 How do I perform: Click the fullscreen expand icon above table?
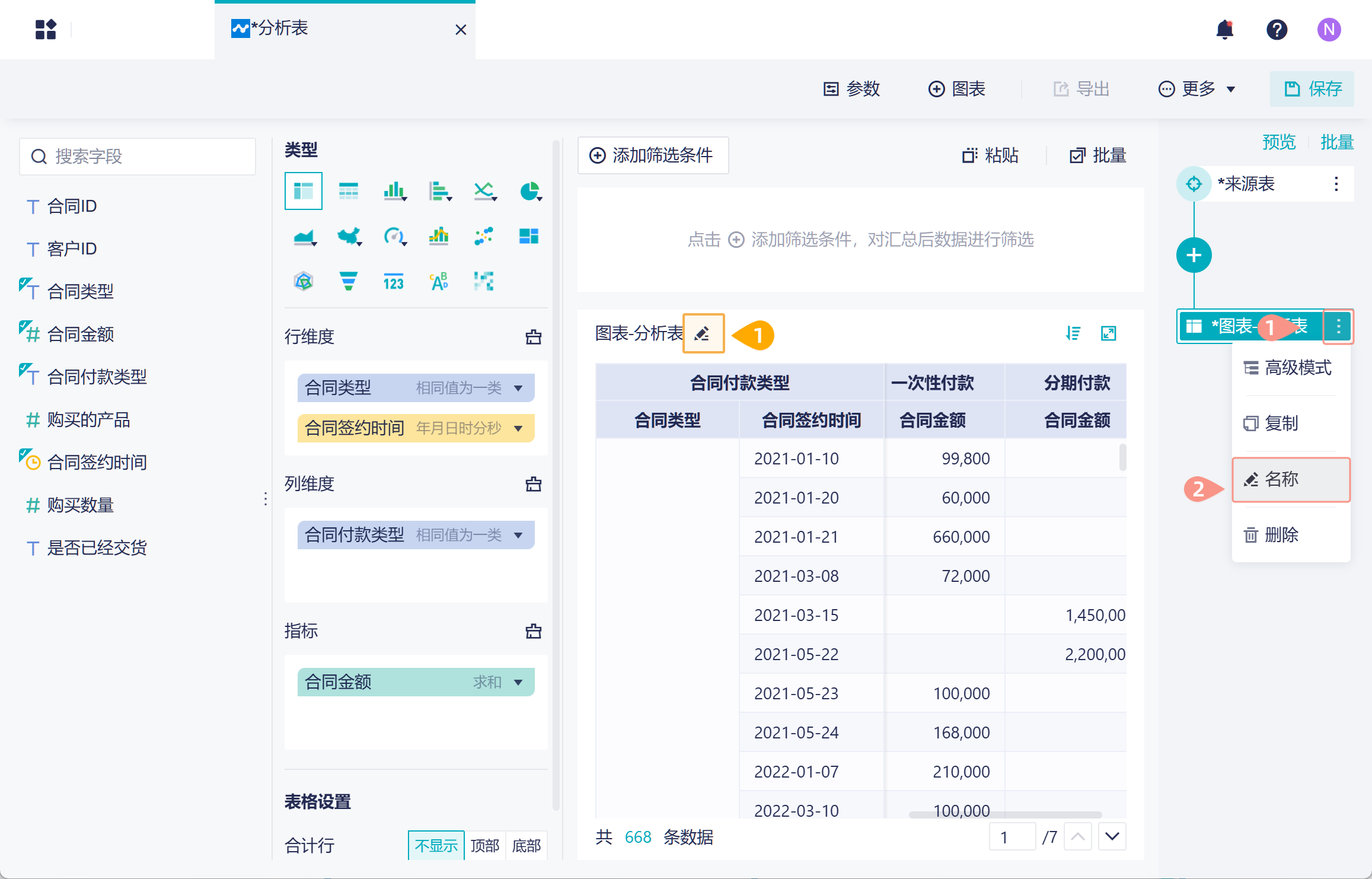pyautogui.click(x=1108, y=333)
